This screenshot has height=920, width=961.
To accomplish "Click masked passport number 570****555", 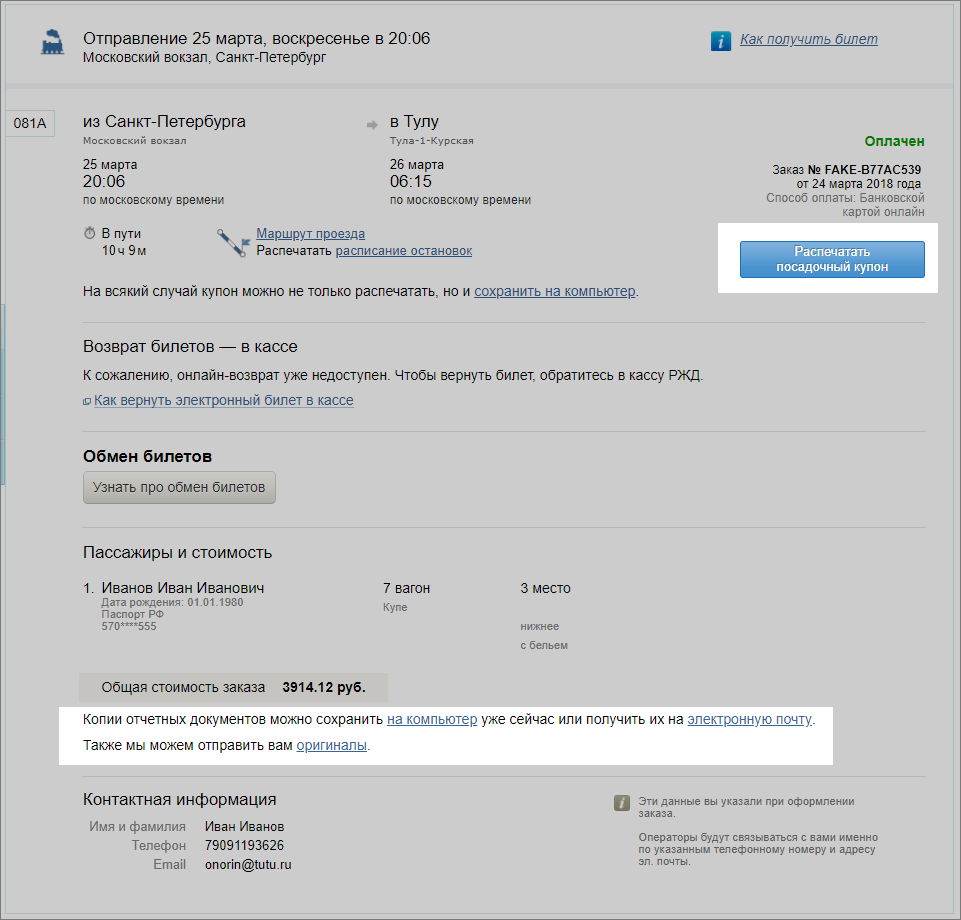I will (129, 626).
